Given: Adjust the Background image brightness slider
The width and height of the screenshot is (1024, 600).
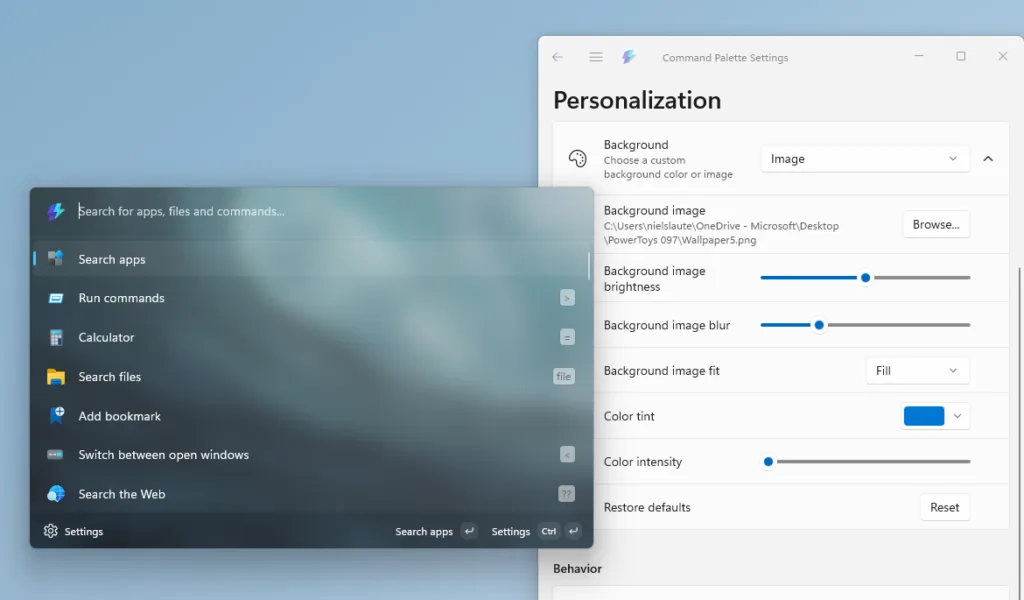Looking at the screenshot, I should click(864, 277).
